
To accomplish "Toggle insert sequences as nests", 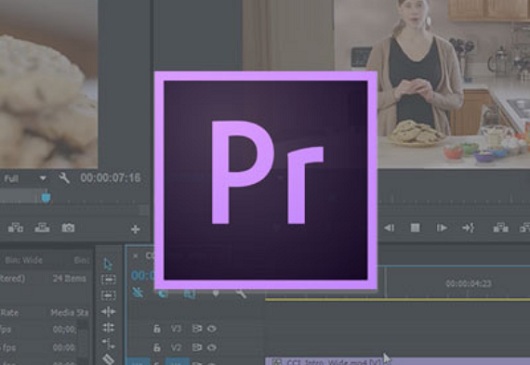I will point(138,292).
